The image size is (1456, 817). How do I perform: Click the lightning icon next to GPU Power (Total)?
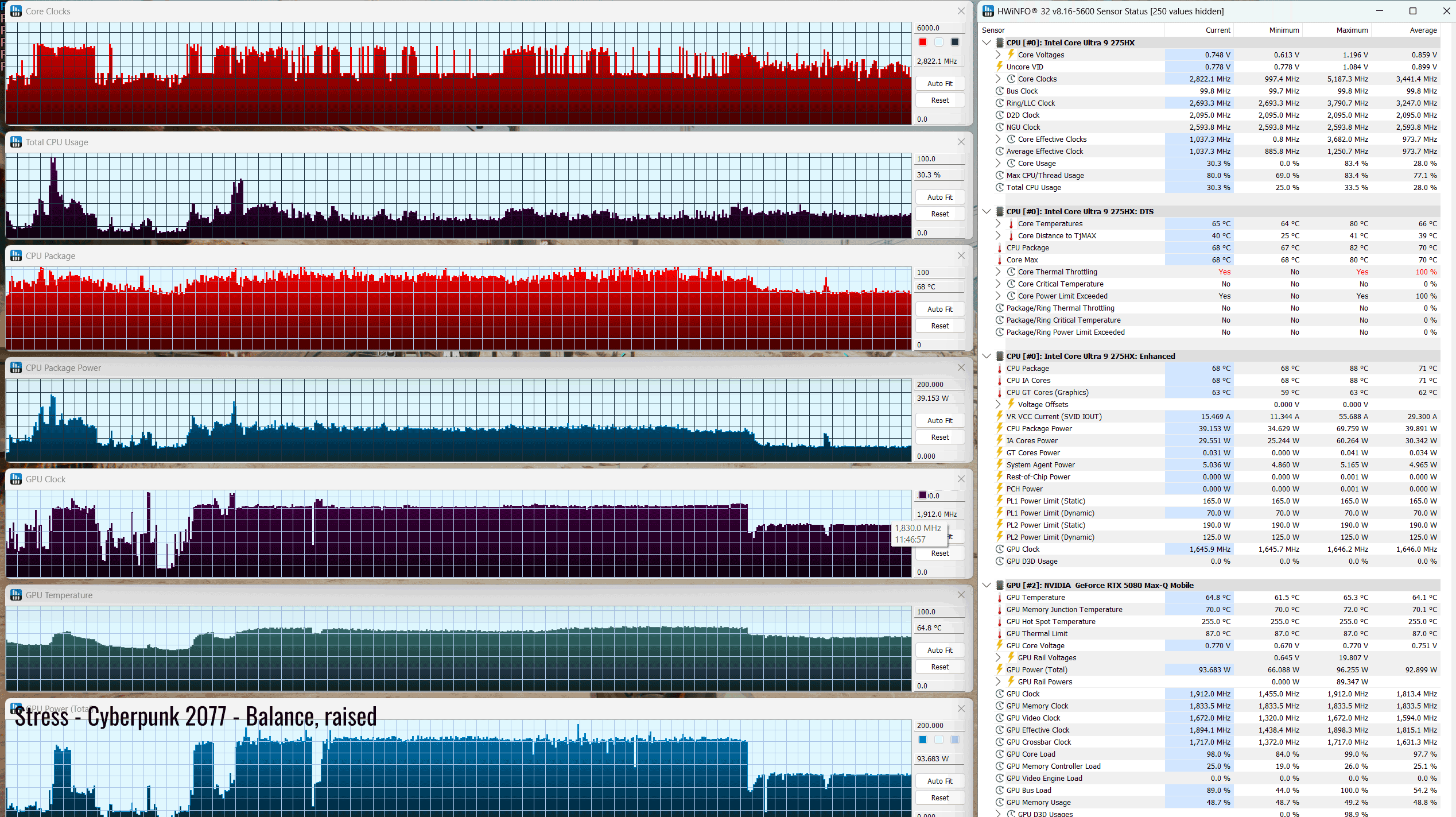999,669
